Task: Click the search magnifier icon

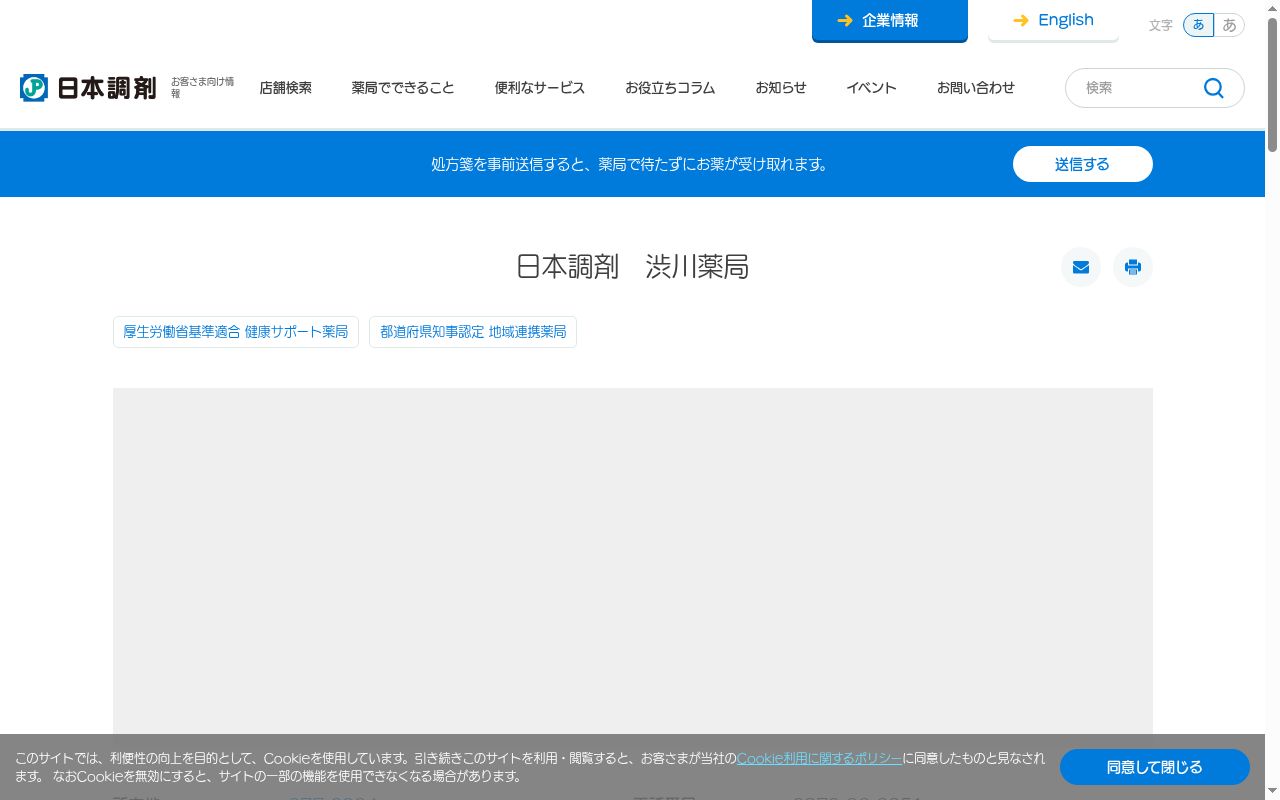Action: [1214, 88]
